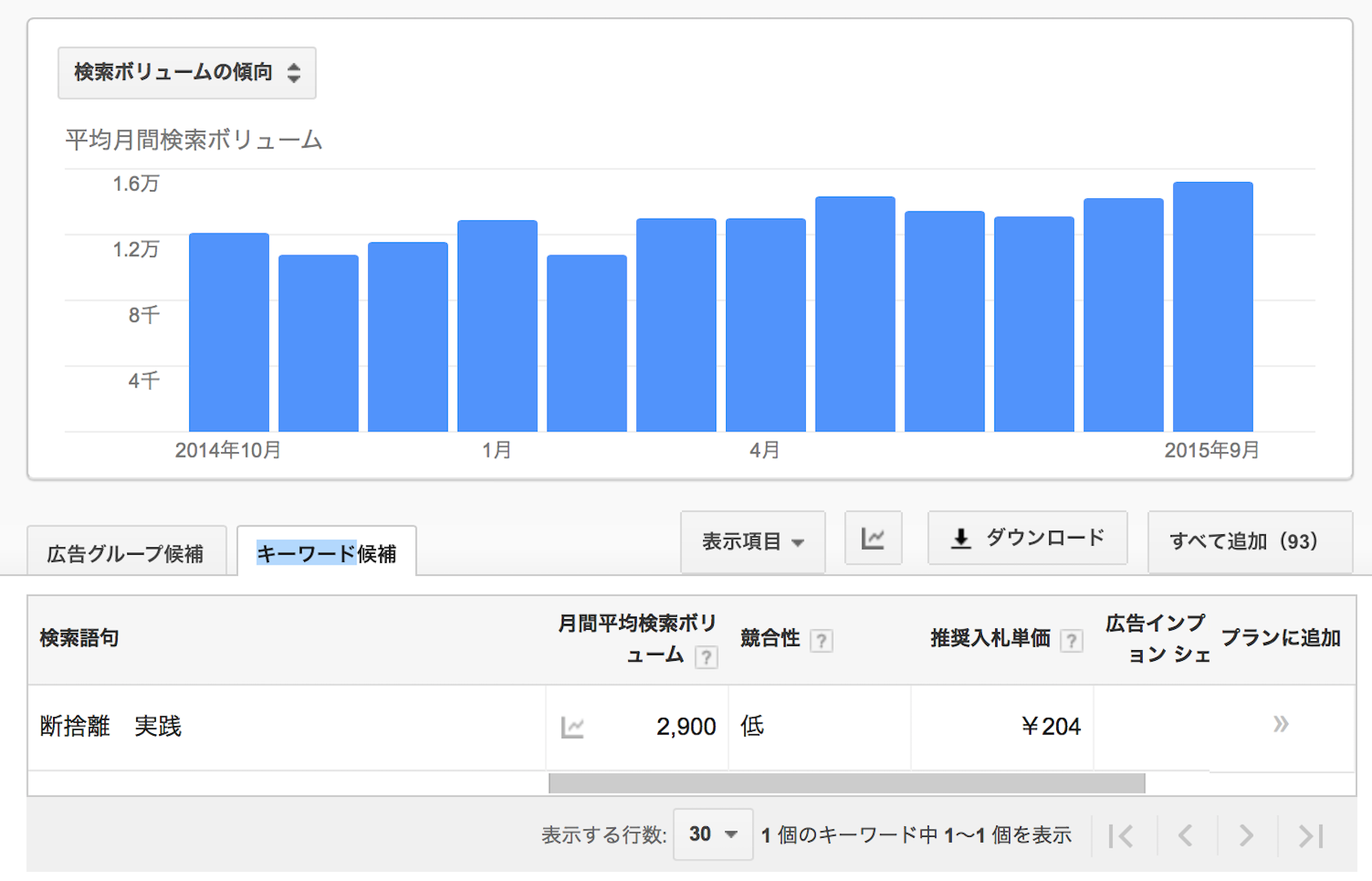1372x881 pixels.
Task: Click the horizontal table scrollbar
Action: tap(847, 783)
